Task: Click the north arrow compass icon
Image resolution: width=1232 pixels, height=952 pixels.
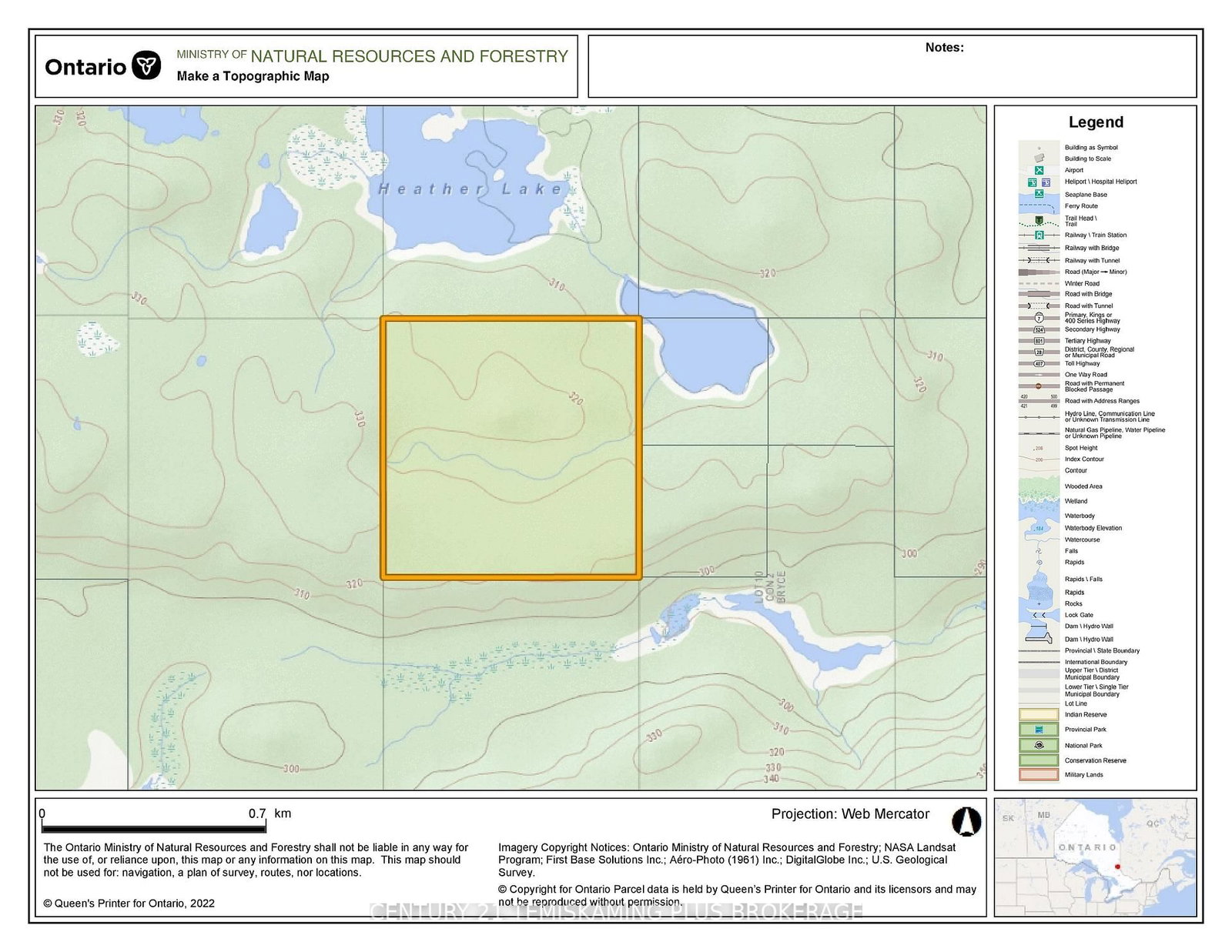Action: pyautogui.click(x=966, y=821)
